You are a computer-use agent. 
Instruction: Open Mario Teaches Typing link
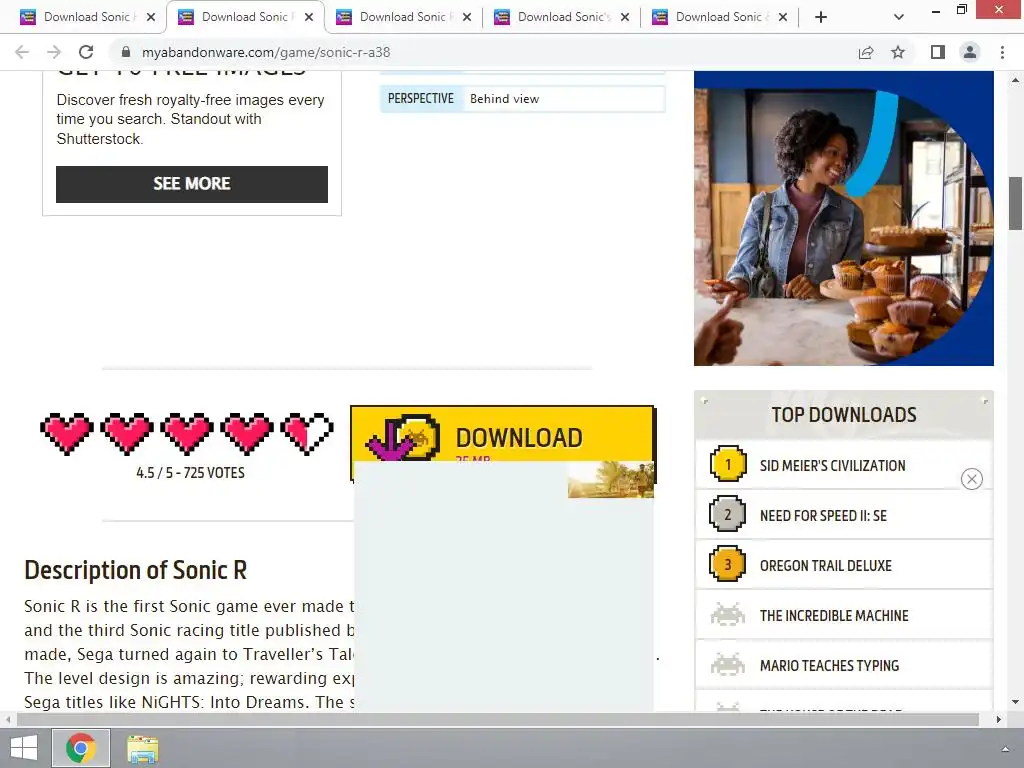[x=829, y=665]
